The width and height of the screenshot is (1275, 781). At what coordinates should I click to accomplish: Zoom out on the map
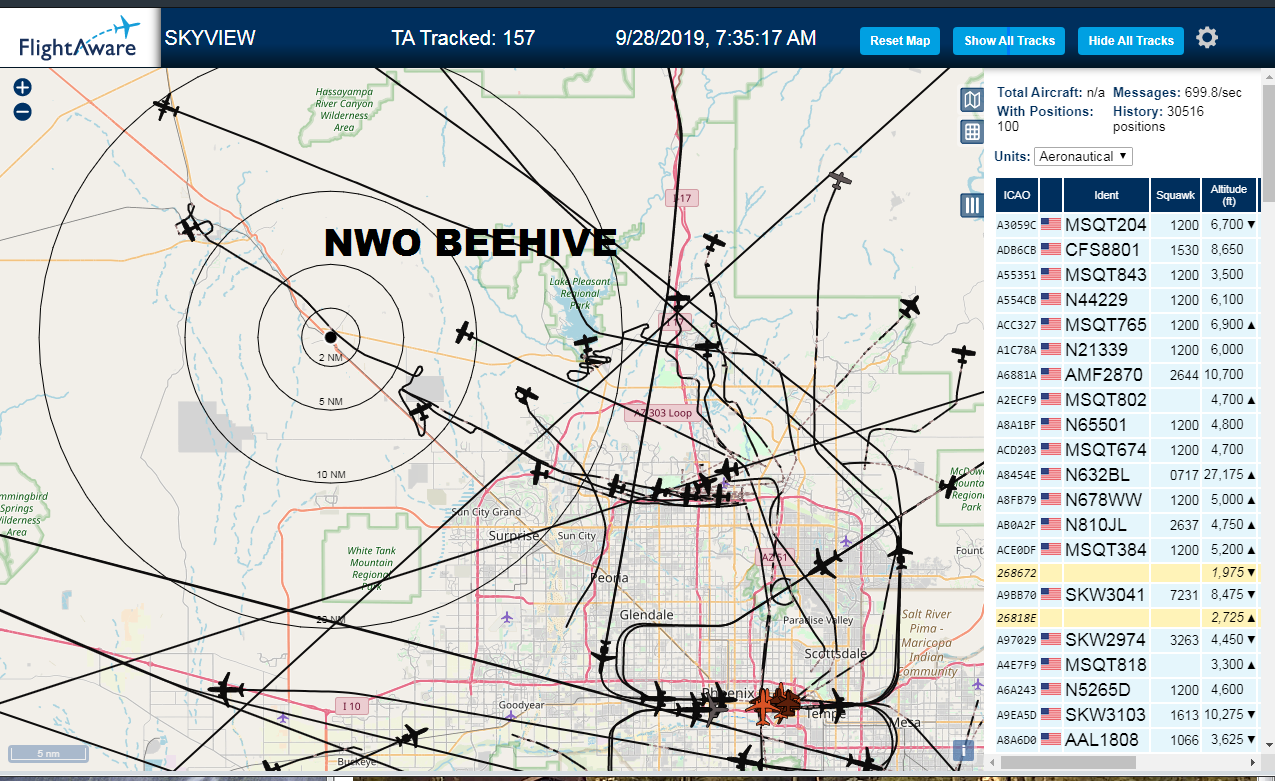[23, 112]
